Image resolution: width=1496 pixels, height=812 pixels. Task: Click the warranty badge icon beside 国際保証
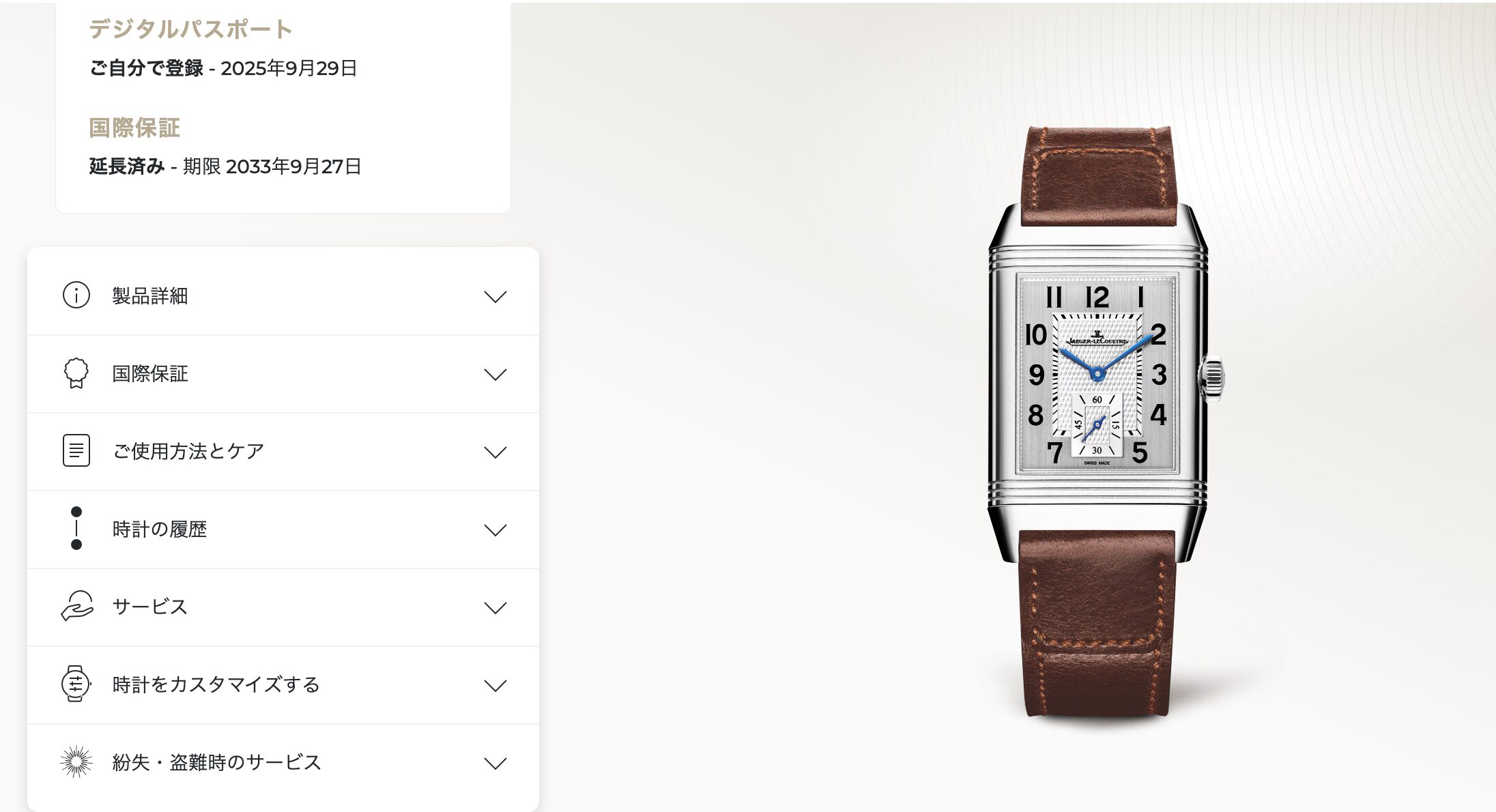click(76, 373)
